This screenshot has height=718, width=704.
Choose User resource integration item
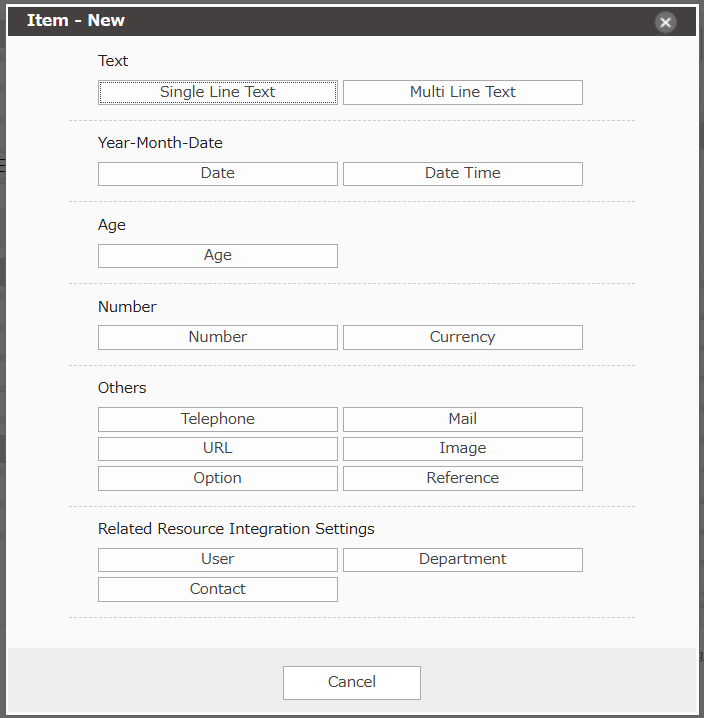[217, 559]
